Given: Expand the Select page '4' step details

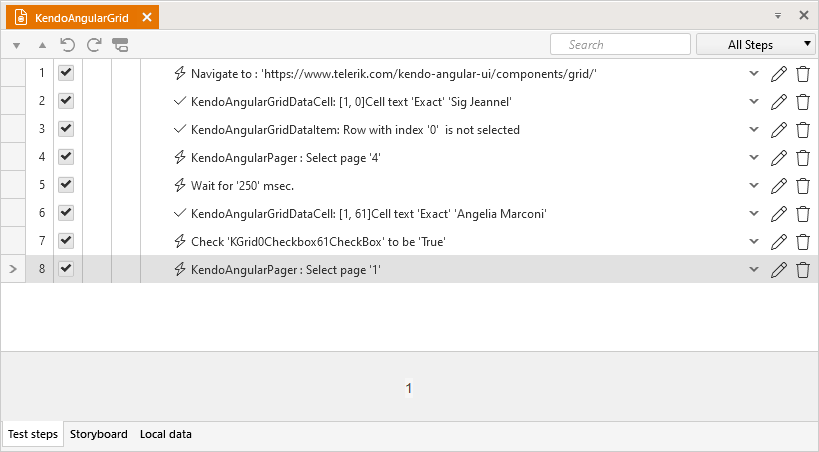Looking at the screenshot, I should pos(754,157).
